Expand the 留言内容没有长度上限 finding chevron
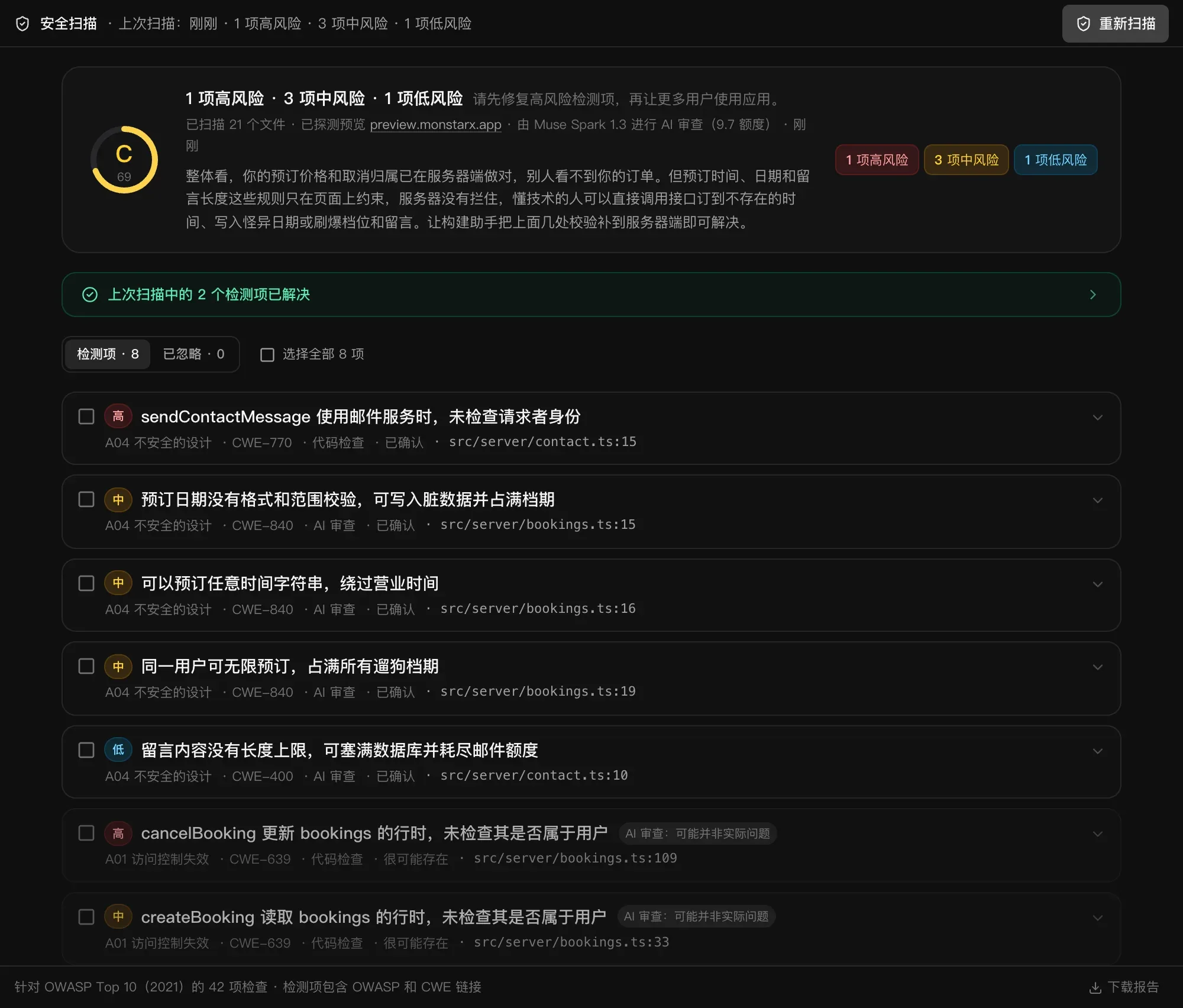The height and width of the screenshot is (1008, 1183). 1098,751
